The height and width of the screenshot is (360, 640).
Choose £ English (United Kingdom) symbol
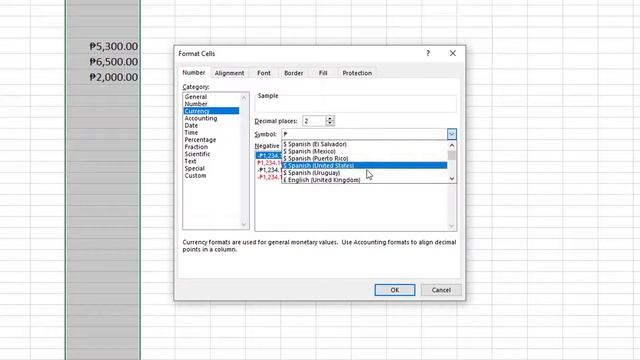tap(364, 180)
